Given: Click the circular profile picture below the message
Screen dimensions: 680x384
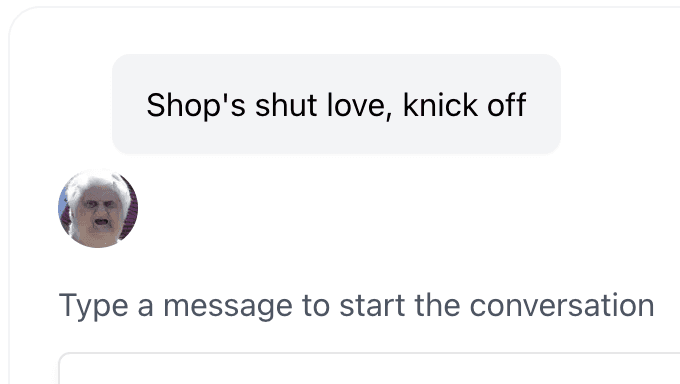Looking at the screenshot, I should [98, 208].
